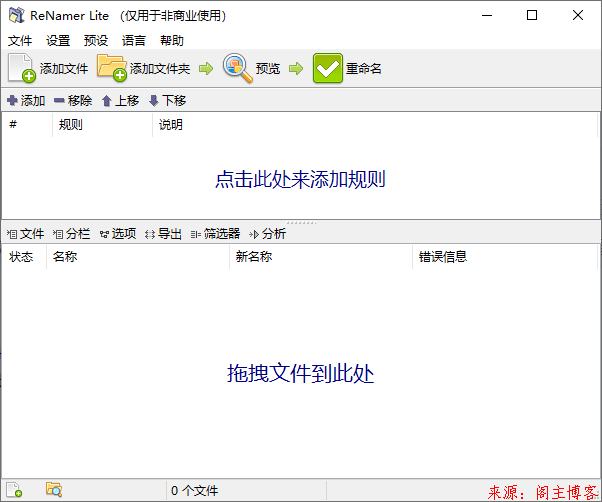This screenshot has height=502, width=602.
Task: Click 上移 to move the rule up
Action: [x=120, y=101]
